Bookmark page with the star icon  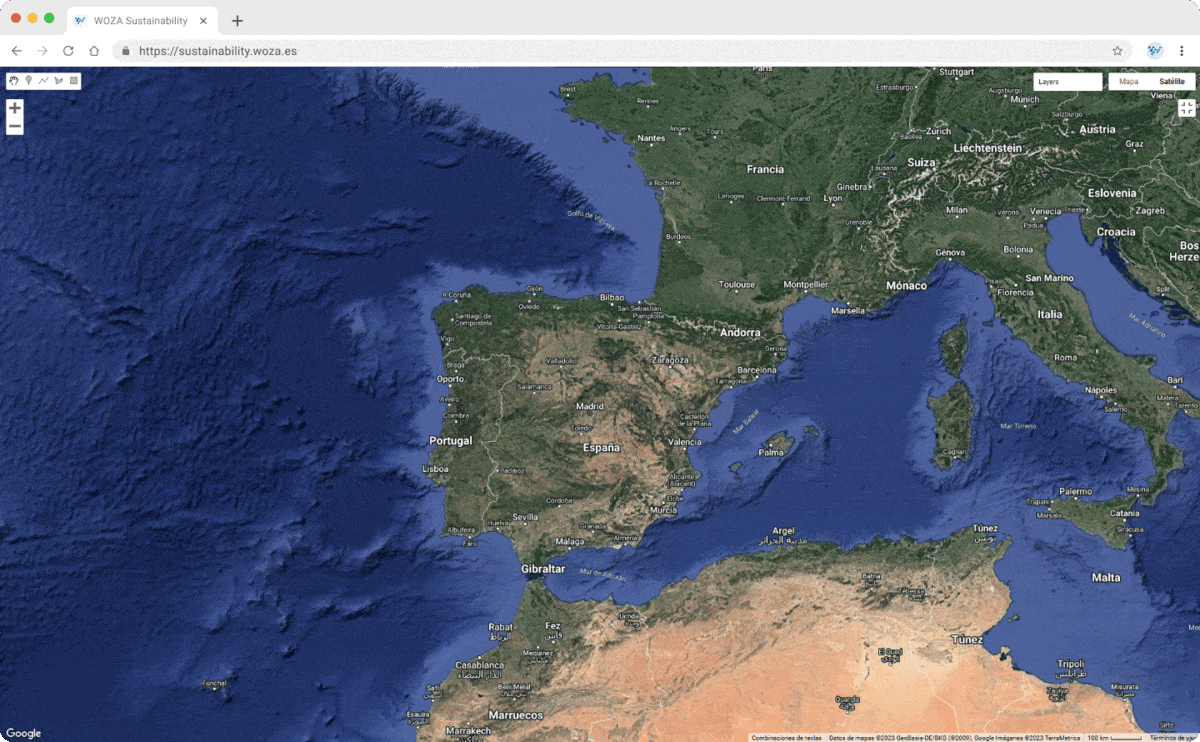[x=1117, y=51]
